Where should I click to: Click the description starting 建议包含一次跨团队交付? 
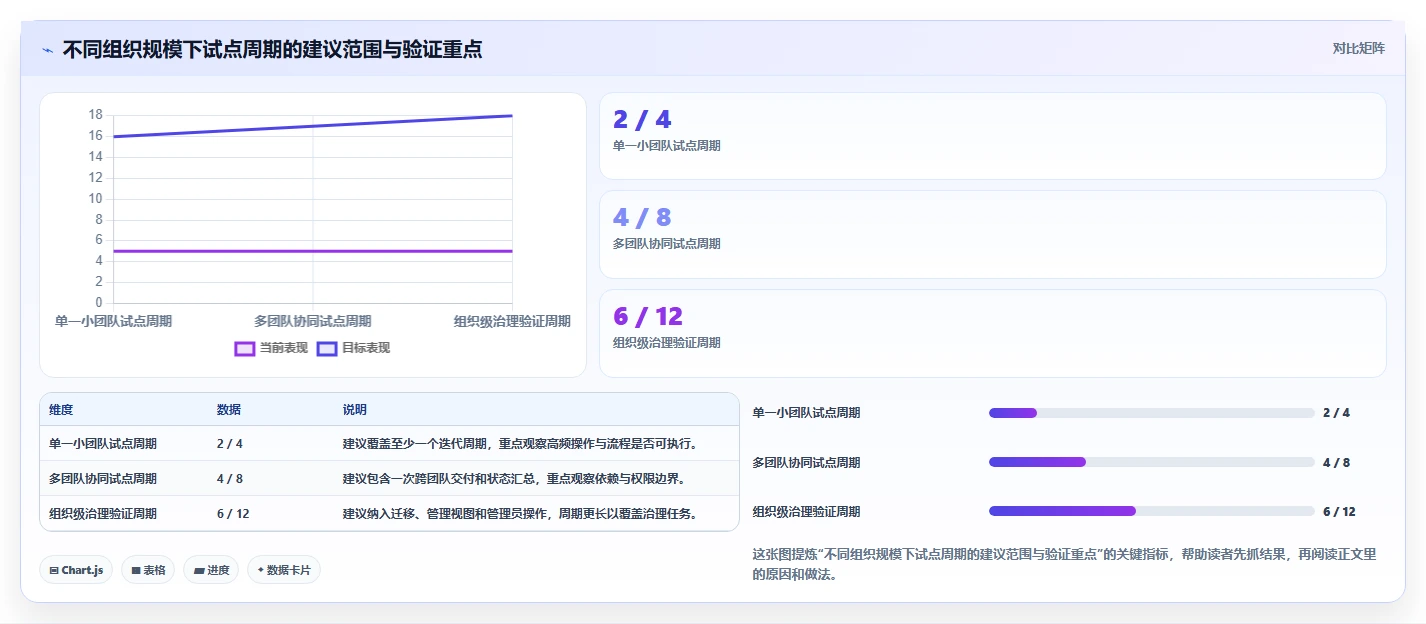(x=514, y=479)
